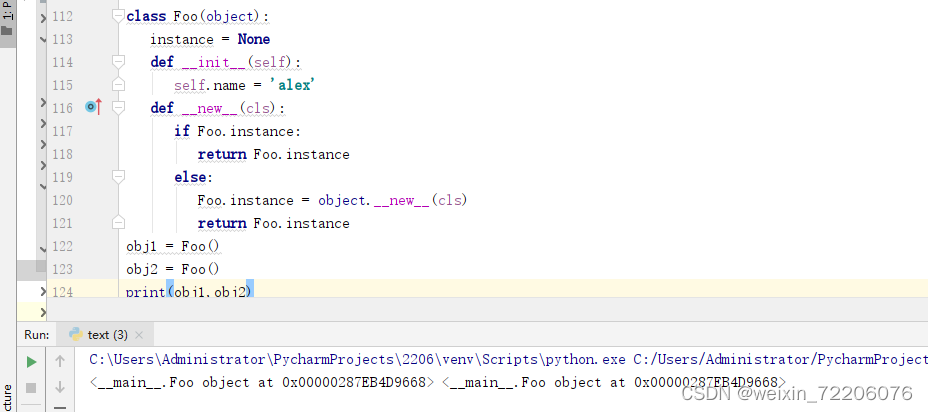Click line number 117 in the gutter
The width and height of the screenshot is (928, 412).
63,131
